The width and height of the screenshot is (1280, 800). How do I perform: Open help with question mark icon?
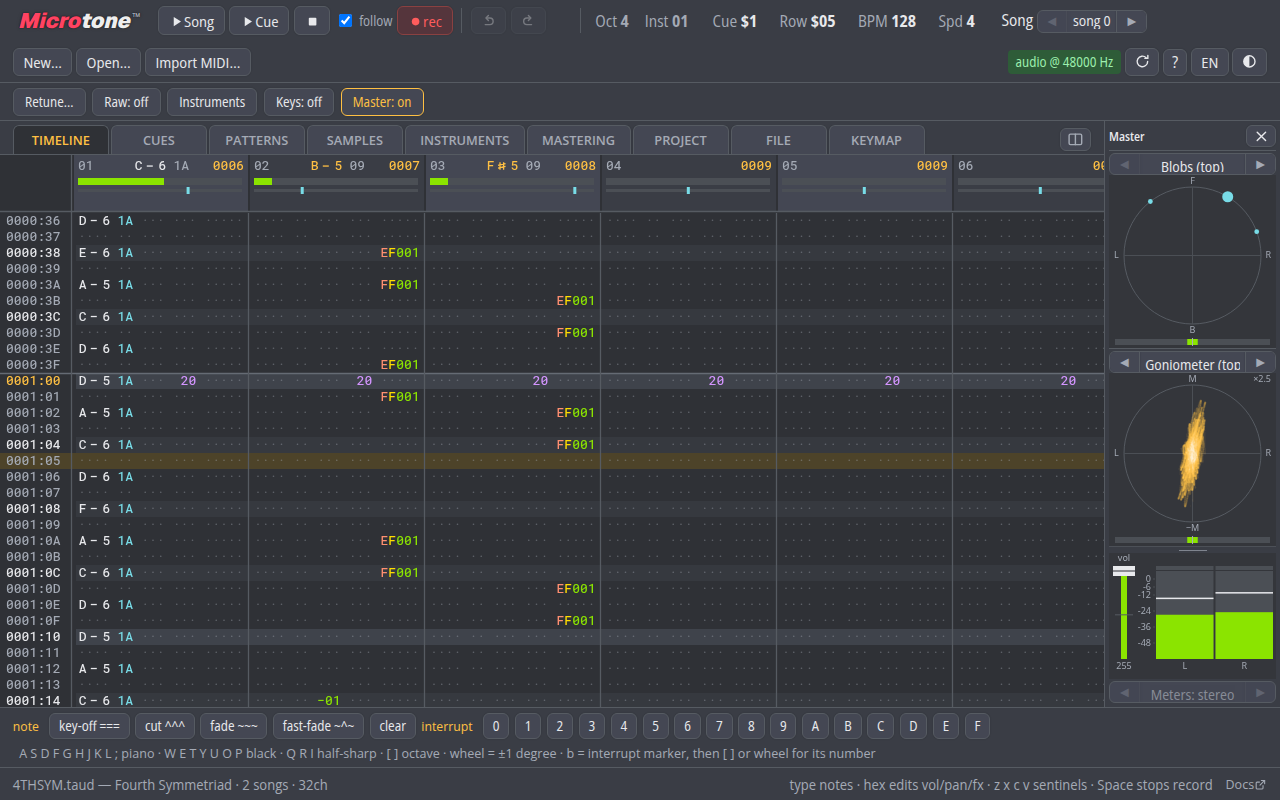point(1175,62)
